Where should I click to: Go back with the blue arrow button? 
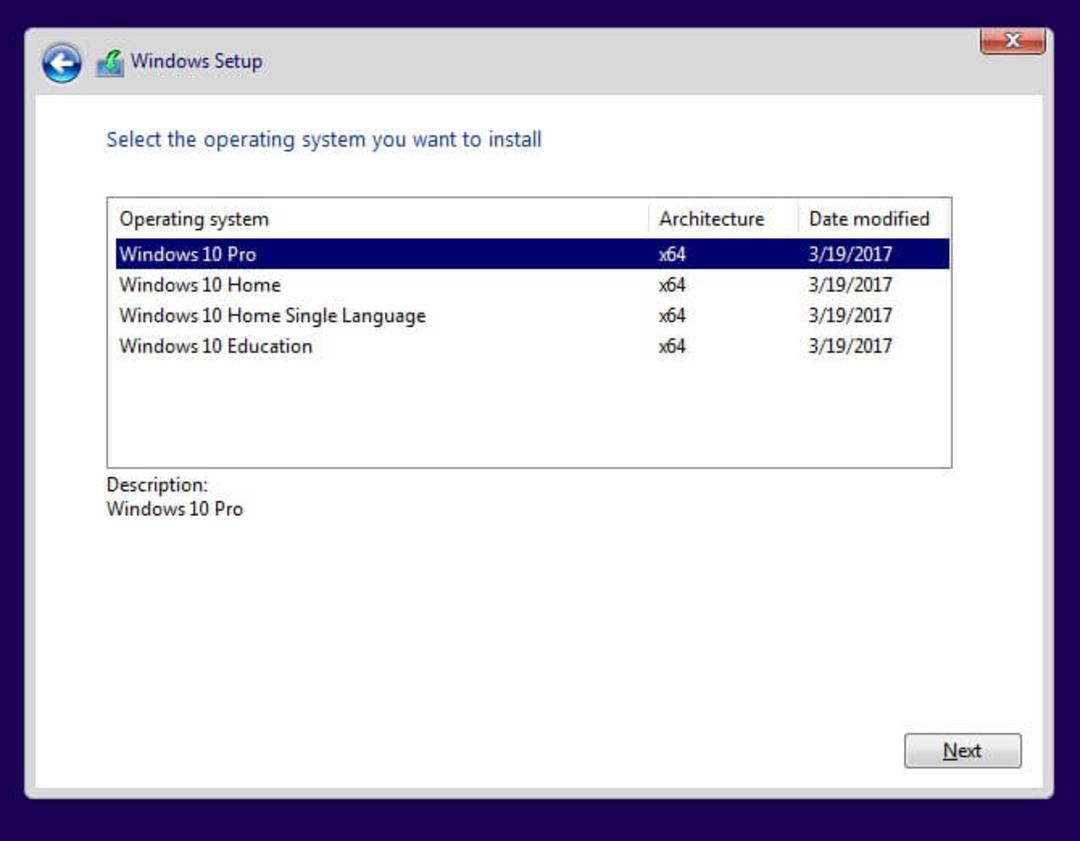[x=62, y=63]
